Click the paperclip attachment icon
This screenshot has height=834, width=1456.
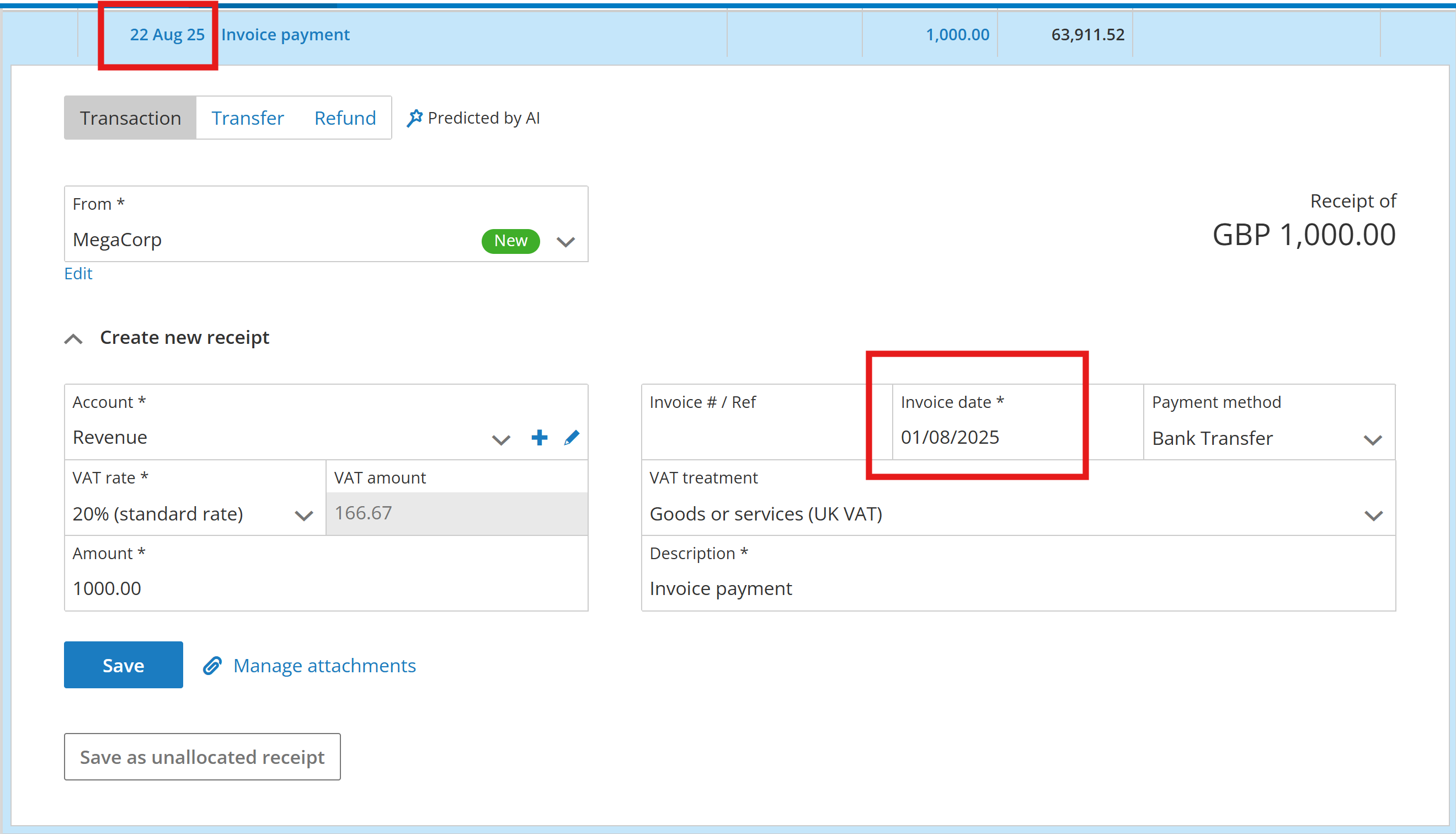click(x=212, y=666)
